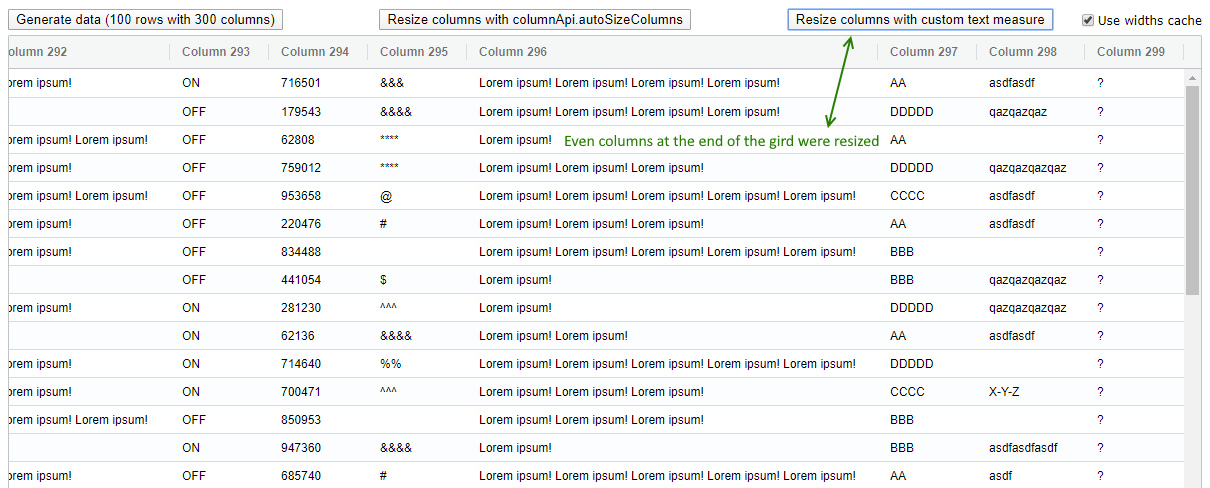Screen dimensions: 1210x488
Task: Select the Column 295 header
Action: tap(414, 52)
